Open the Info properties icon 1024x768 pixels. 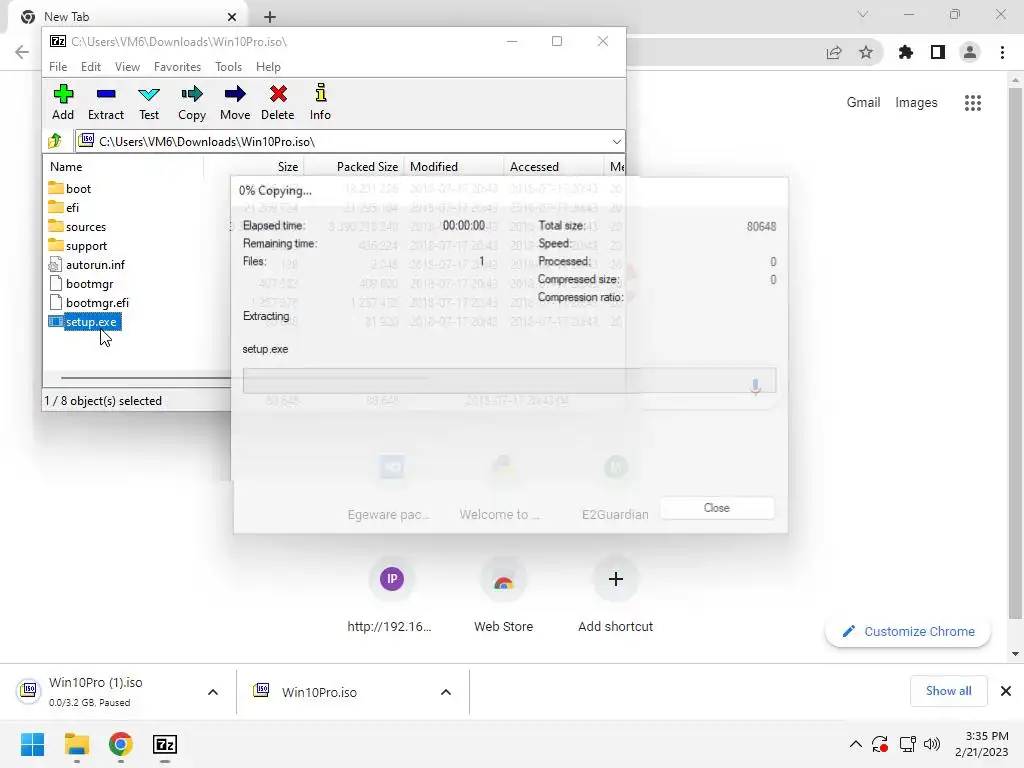(x=320, y=103)
